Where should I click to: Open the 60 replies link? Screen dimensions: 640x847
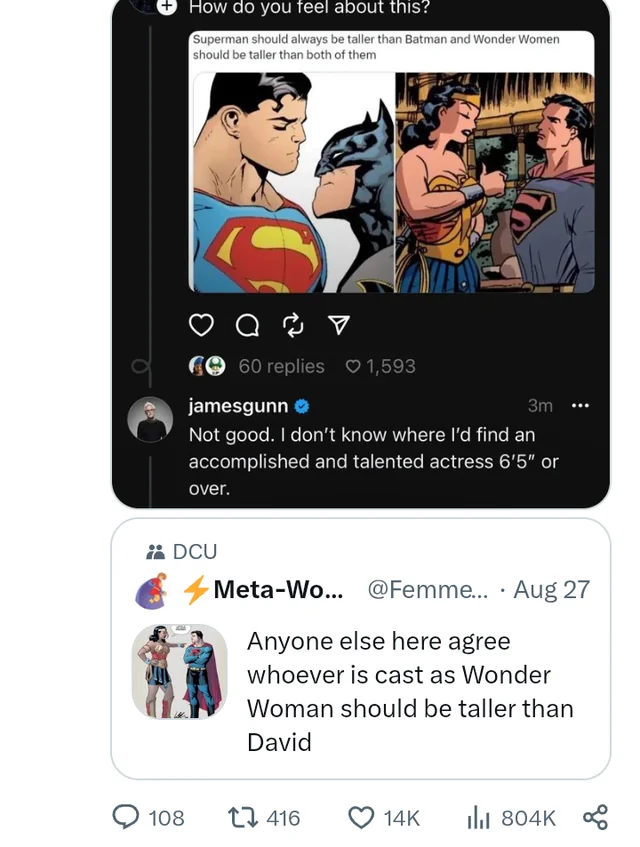coord(281,366)
